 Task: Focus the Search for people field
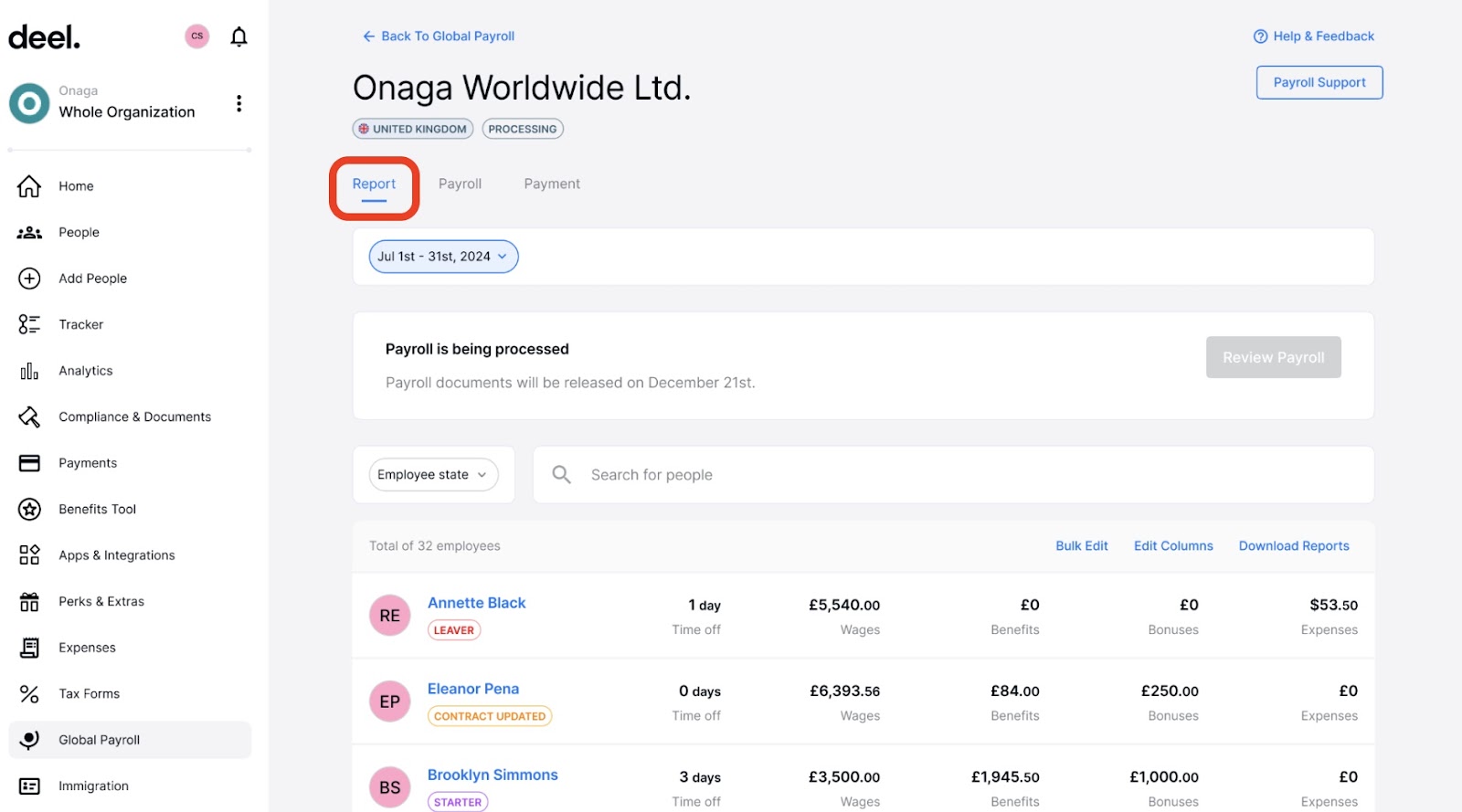(953, 475)
